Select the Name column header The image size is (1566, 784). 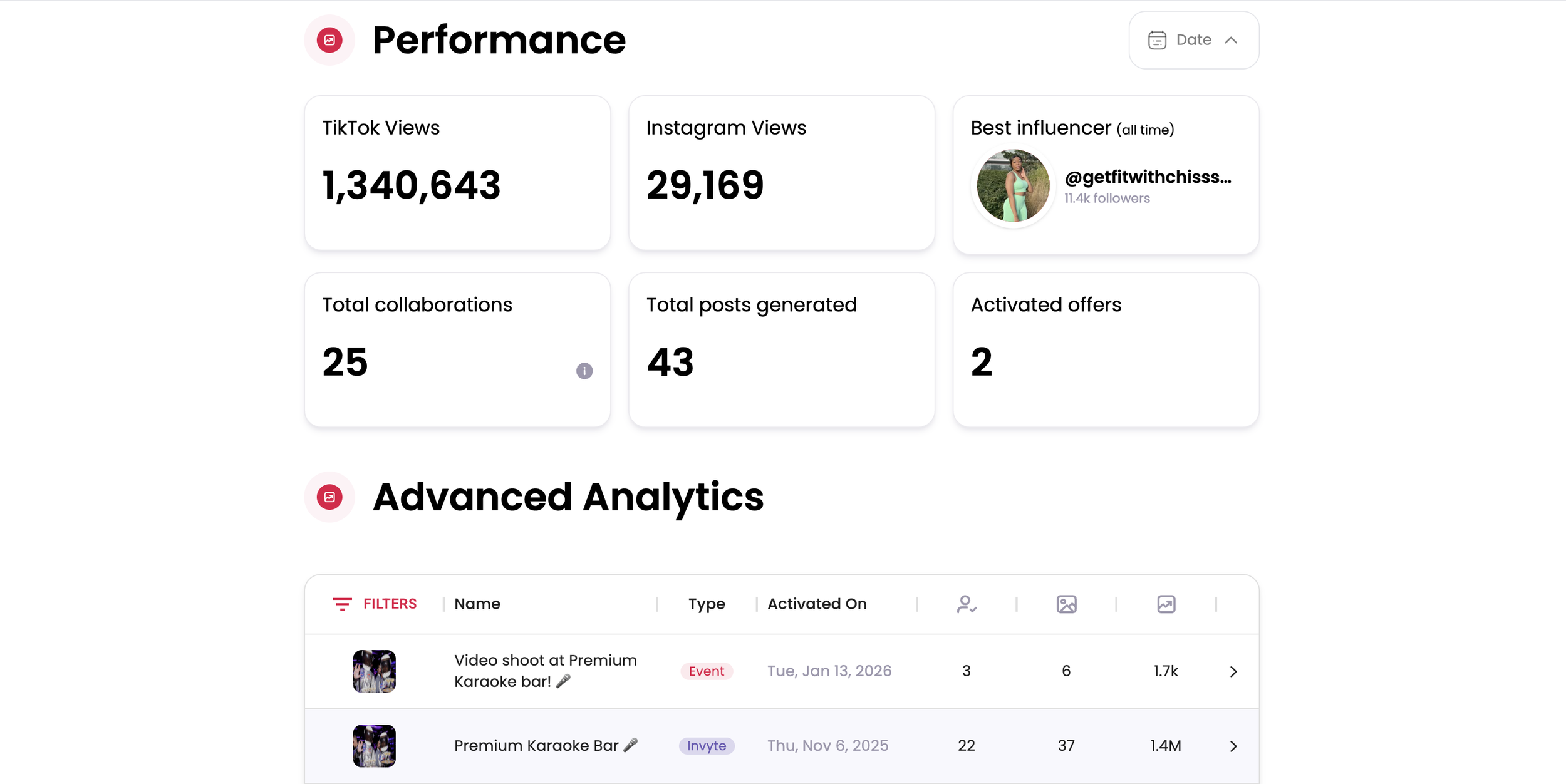point(477,604)
